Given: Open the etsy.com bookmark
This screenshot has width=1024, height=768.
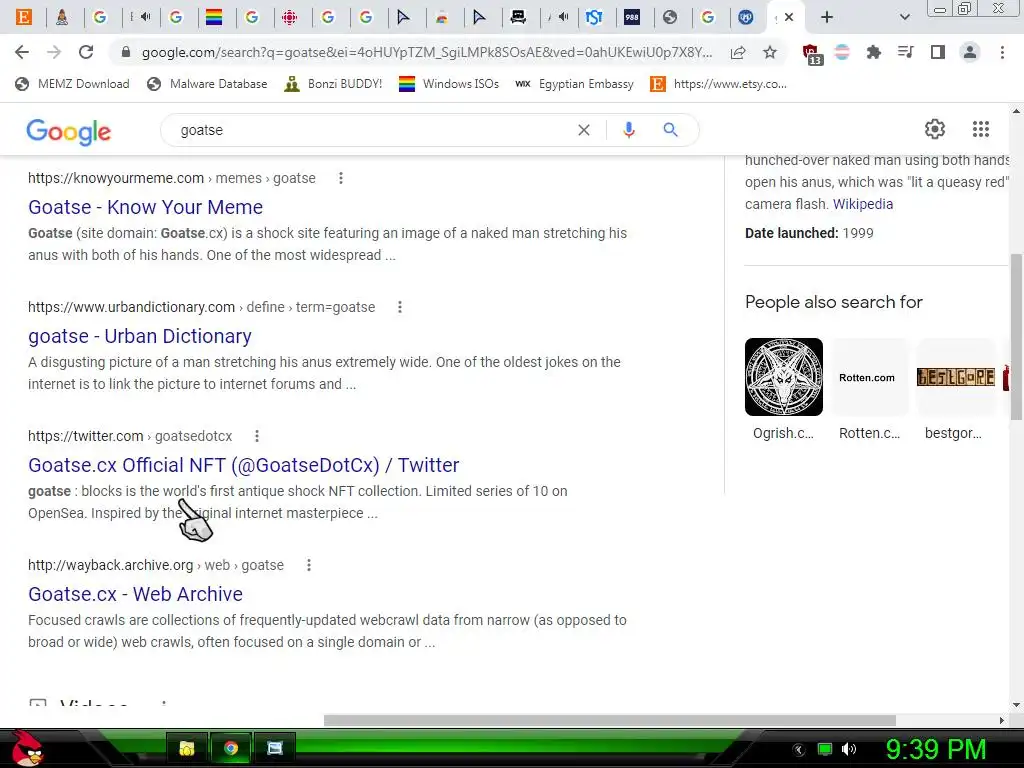Looking at the screenshot, I should pos(718,84).
